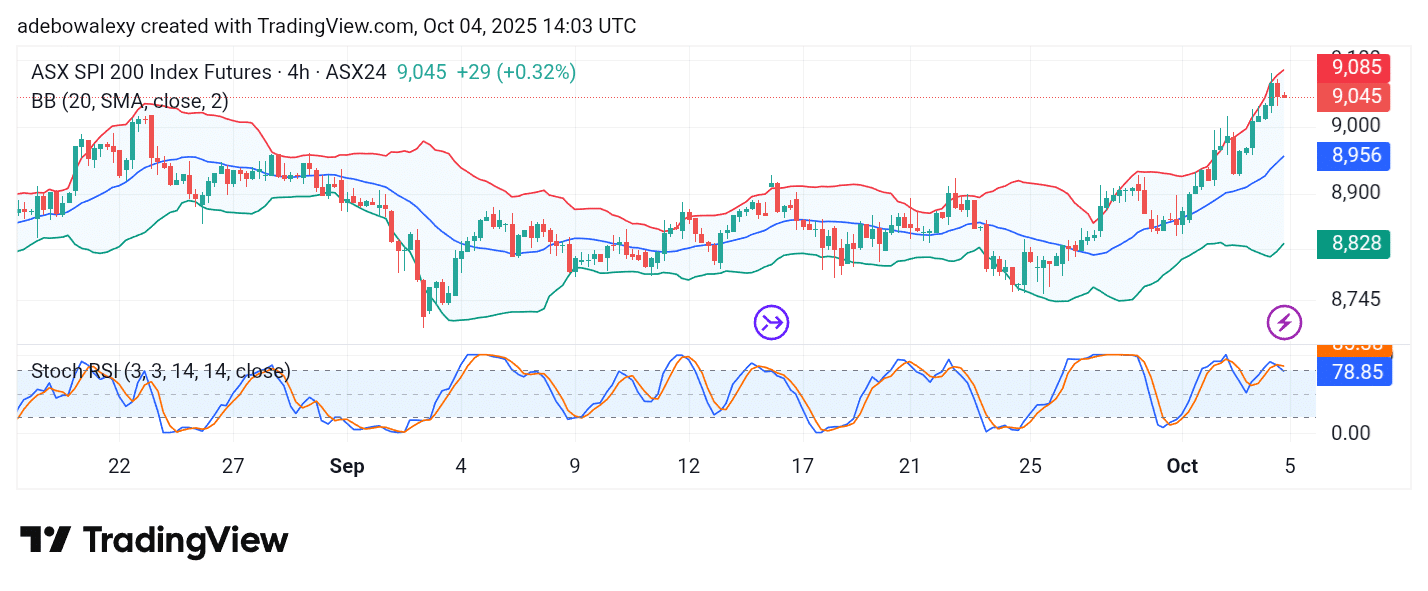Viewport: 1428px width, 591px height.
Task: Select the red 9,085 upper band label
Action: tap(1355, 68)
